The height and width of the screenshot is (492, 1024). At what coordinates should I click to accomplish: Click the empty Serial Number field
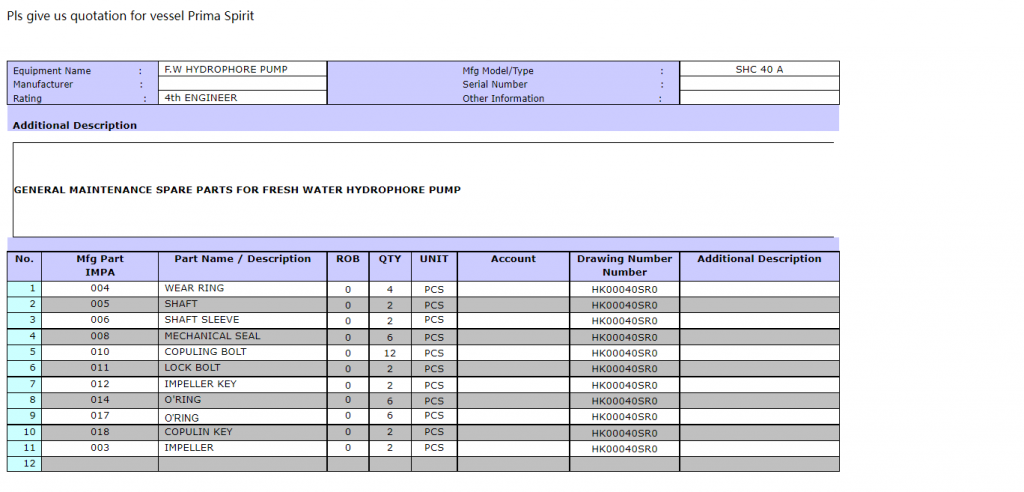click(758, 84)
